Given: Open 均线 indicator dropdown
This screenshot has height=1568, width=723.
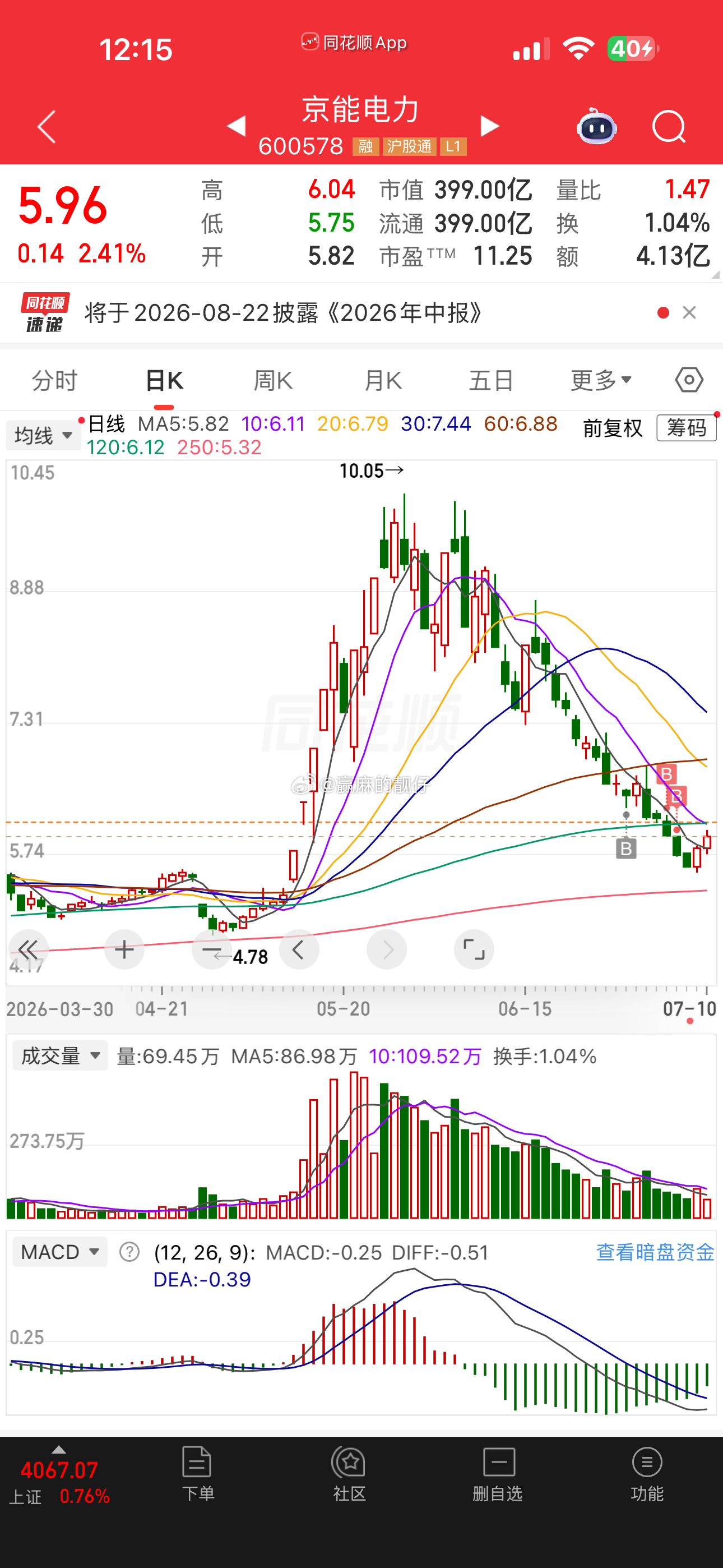Looking at the screenshot, I should (43, 435).
